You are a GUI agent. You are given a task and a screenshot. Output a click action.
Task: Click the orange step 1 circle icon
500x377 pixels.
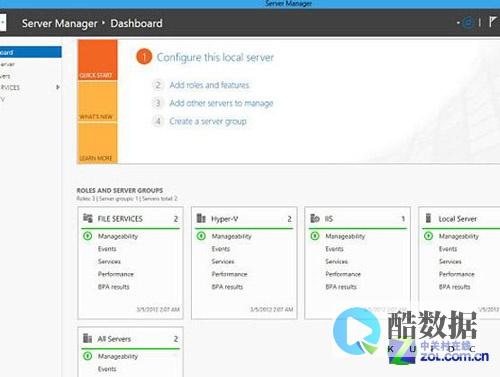(x=144, y=57)
